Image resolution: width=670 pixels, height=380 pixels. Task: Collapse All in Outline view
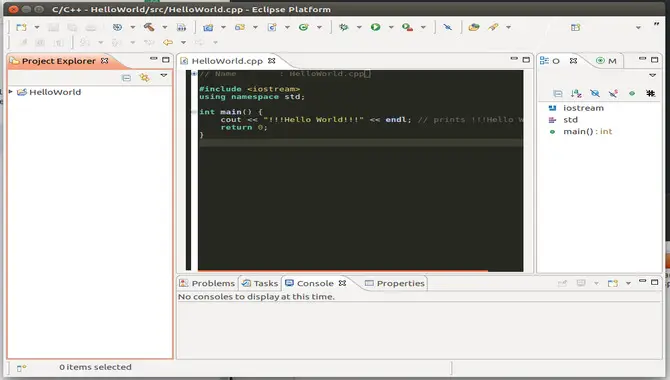tap(558, 94)
